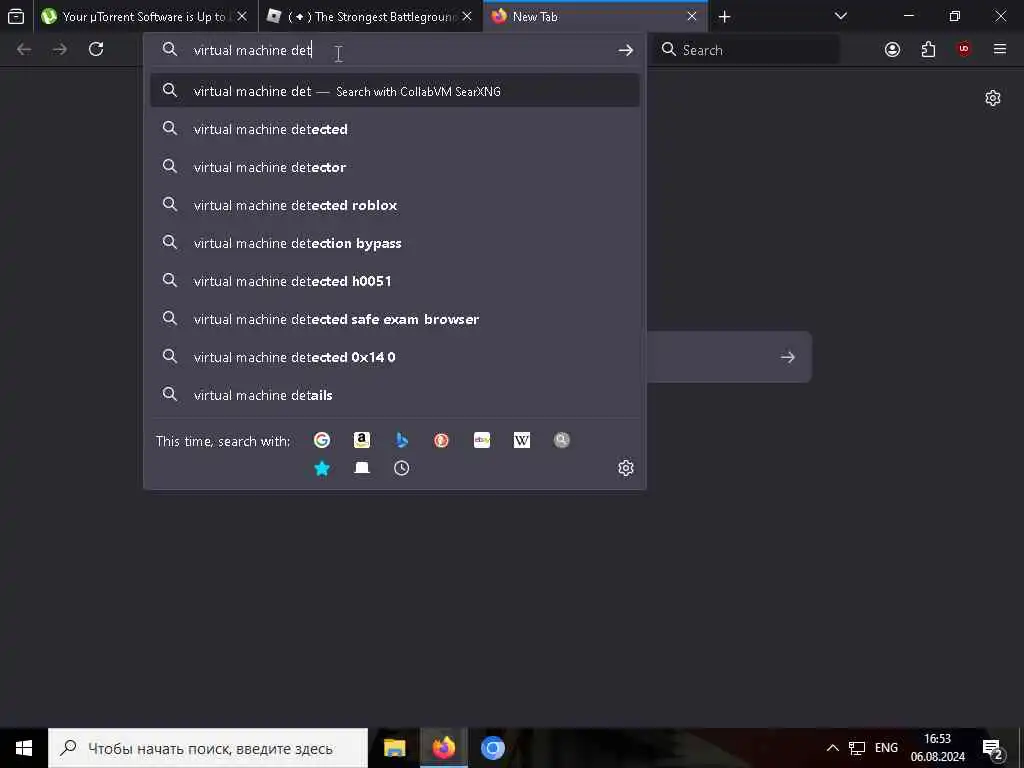Open the Extensions puzzle icon
The image size is (1024, 768).
(928, 50)
